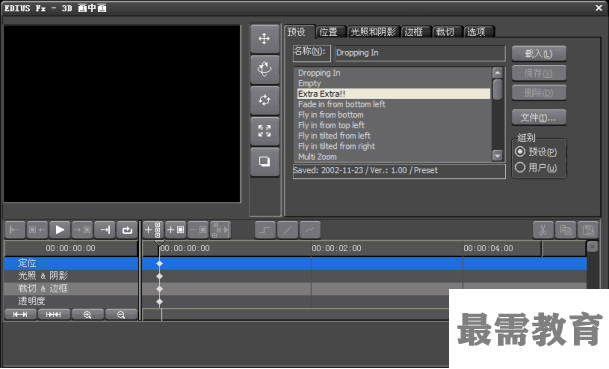609x369 pixels.
Task: Zoom out on the timeline
Action: pos(121,314)
